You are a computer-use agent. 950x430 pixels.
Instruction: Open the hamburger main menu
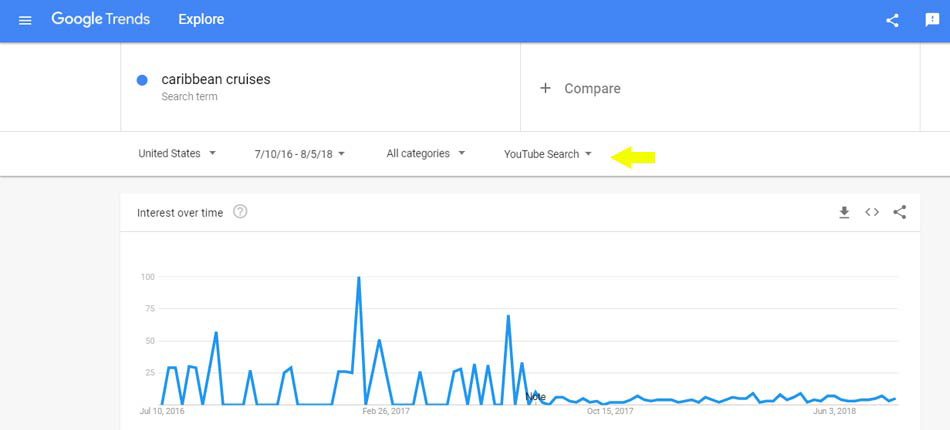tap(25, 20)
